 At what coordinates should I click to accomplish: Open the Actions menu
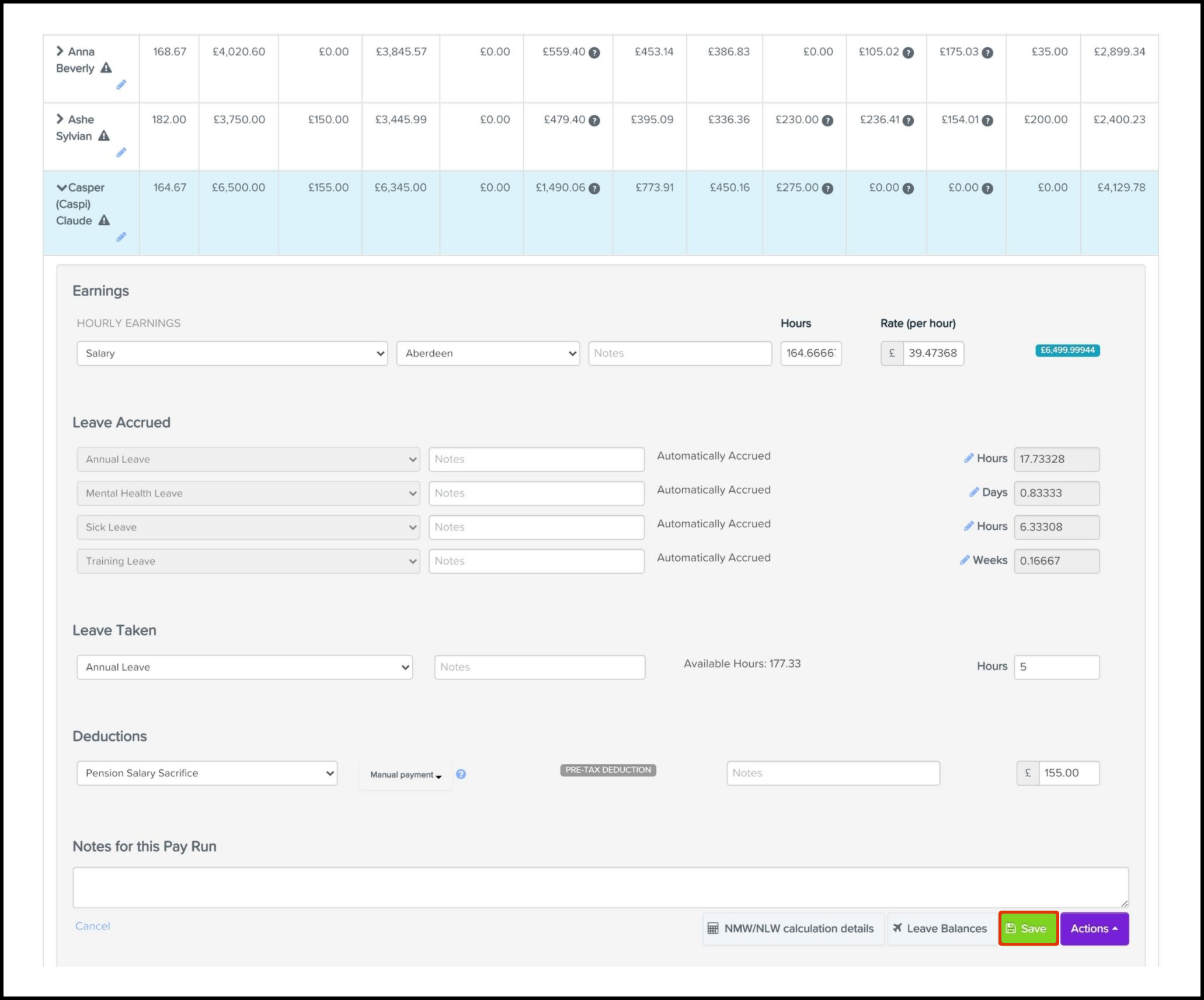1094,928
